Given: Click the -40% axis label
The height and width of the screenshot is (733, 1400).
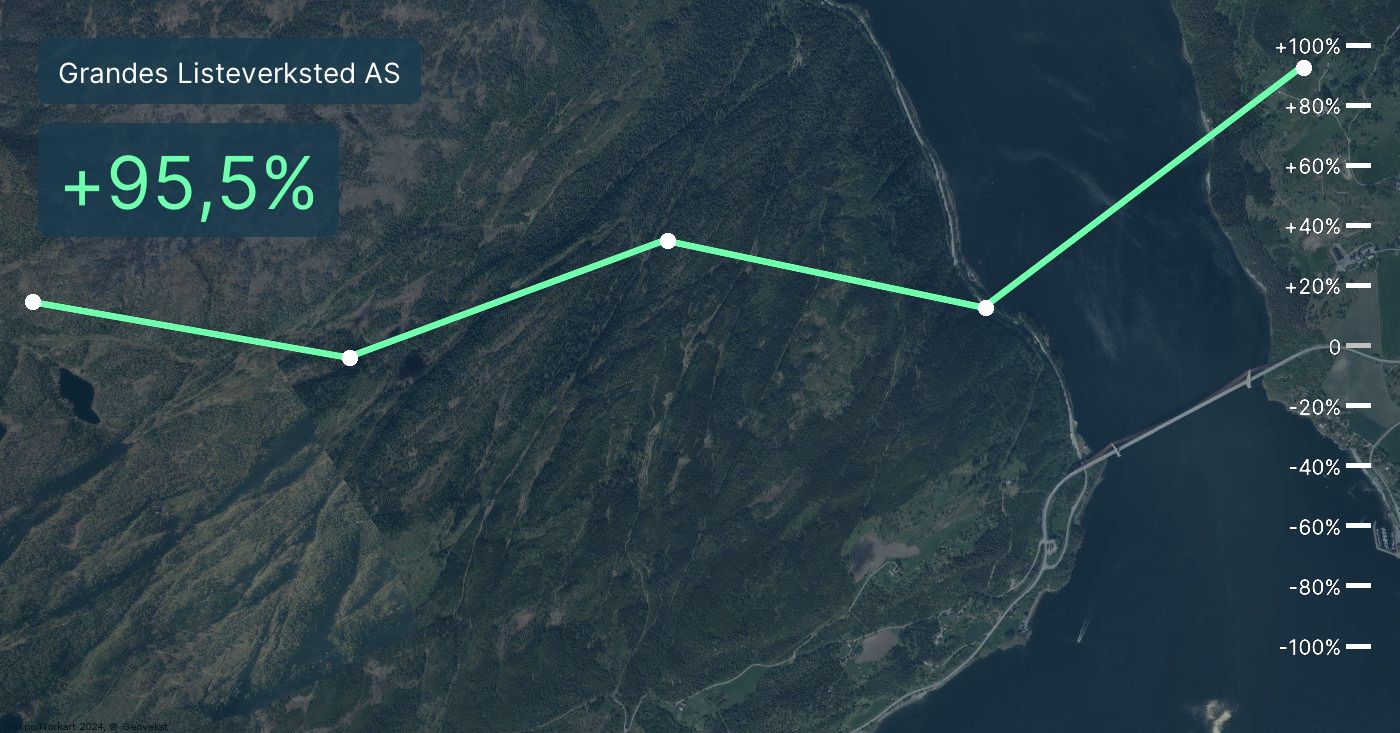Looking at the screenshot, I should (x=1315, y=467).
